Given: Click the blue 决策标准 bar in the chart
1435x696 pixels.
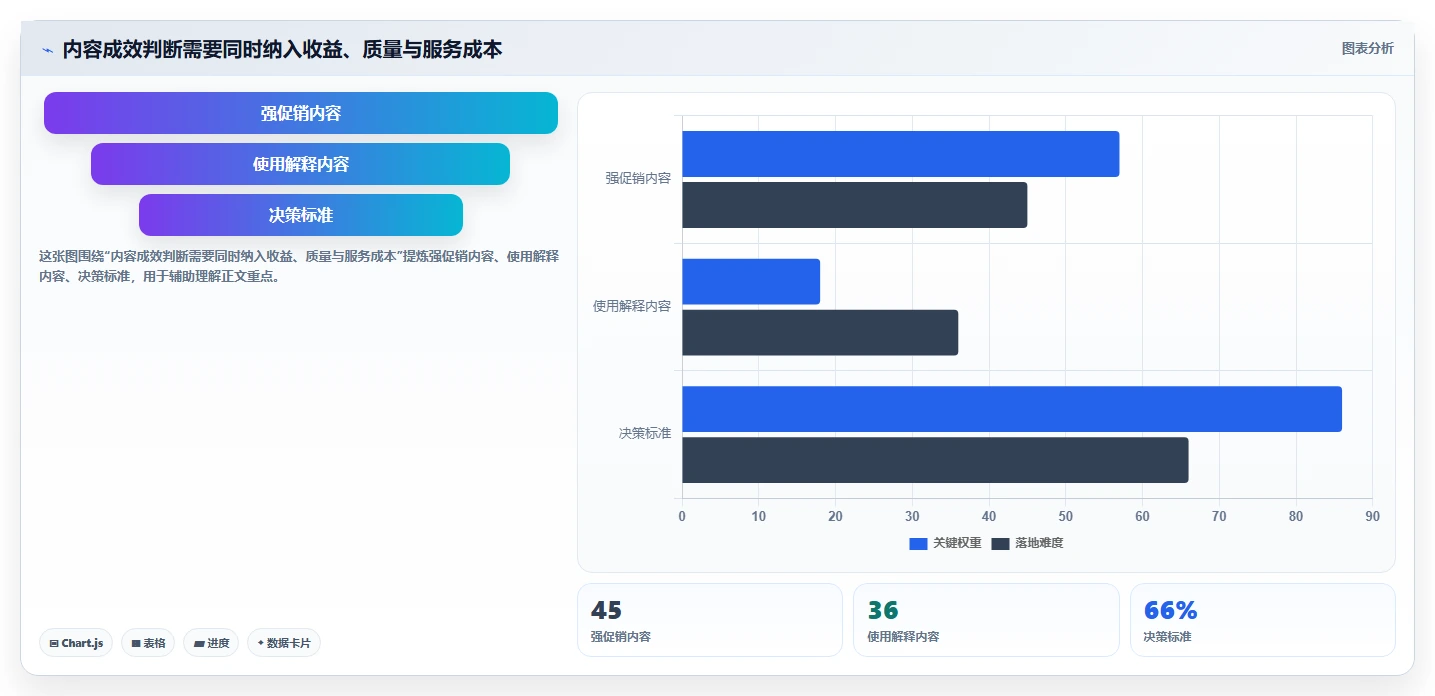Looking at the screenshot, I should click(x=1012, y=409).
